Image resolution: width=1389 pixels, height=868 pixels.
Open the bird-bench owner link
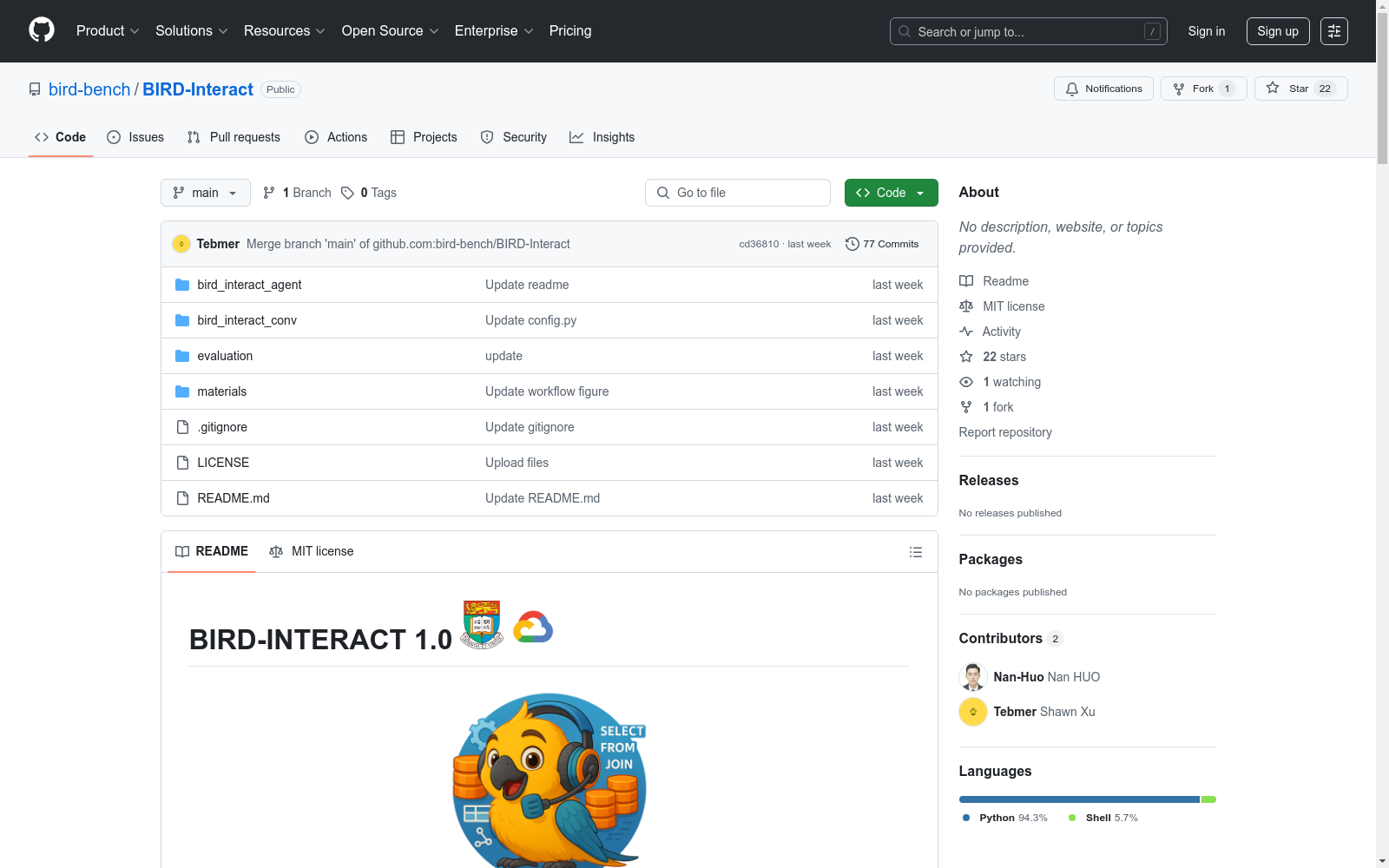[x=89, y=89]
